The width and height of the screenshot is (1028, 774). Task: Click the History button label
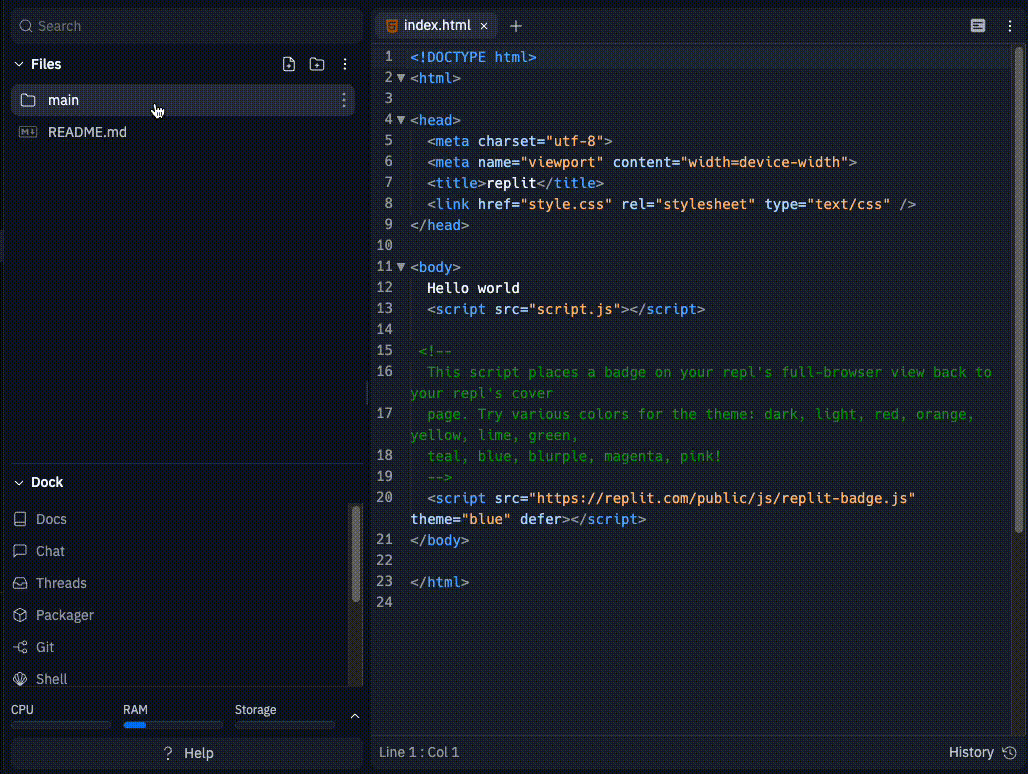[971, 752]
